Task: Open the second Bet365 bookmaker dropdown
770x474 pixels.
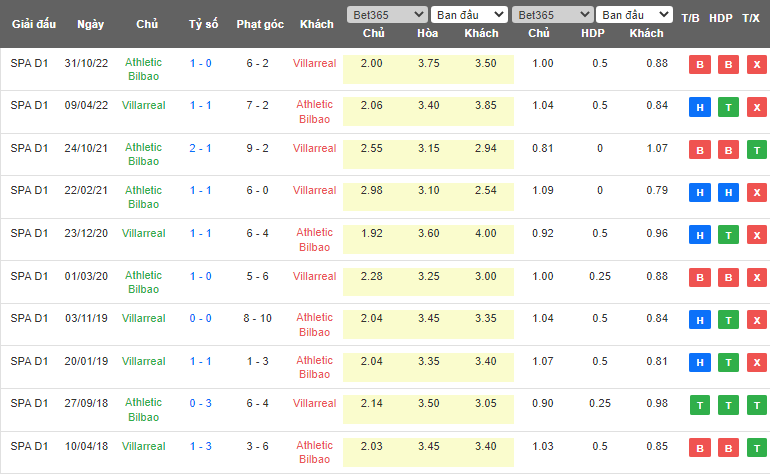Action: coord(552,15)
